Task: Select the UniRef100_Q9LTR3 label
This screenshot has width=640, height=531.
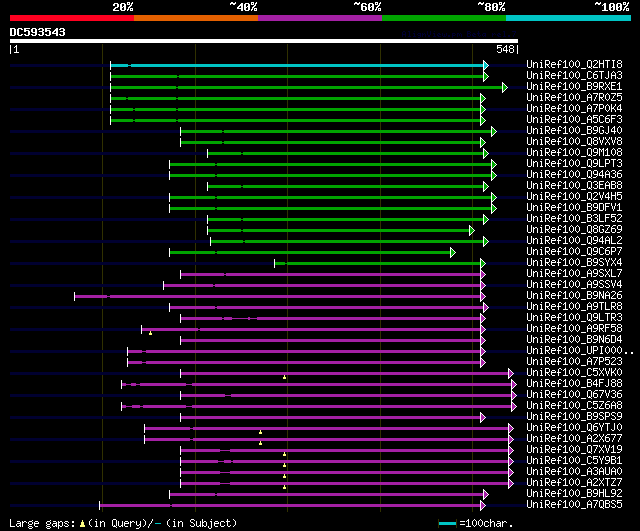Action: coord(574,318)
